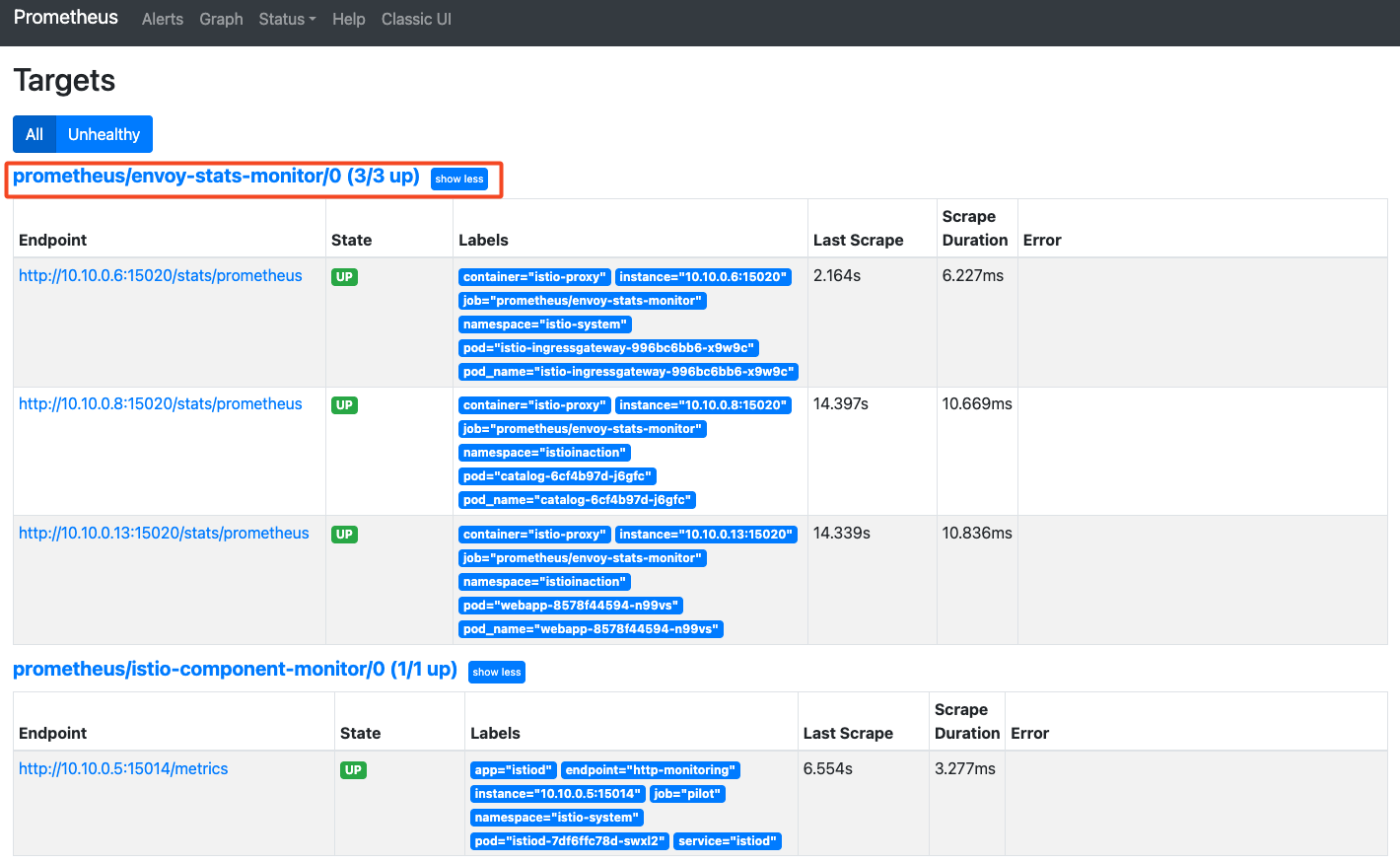The height and width of the screenshot is (863, 1400).
Task: Click State header in istio-component table
Action: 360,733
